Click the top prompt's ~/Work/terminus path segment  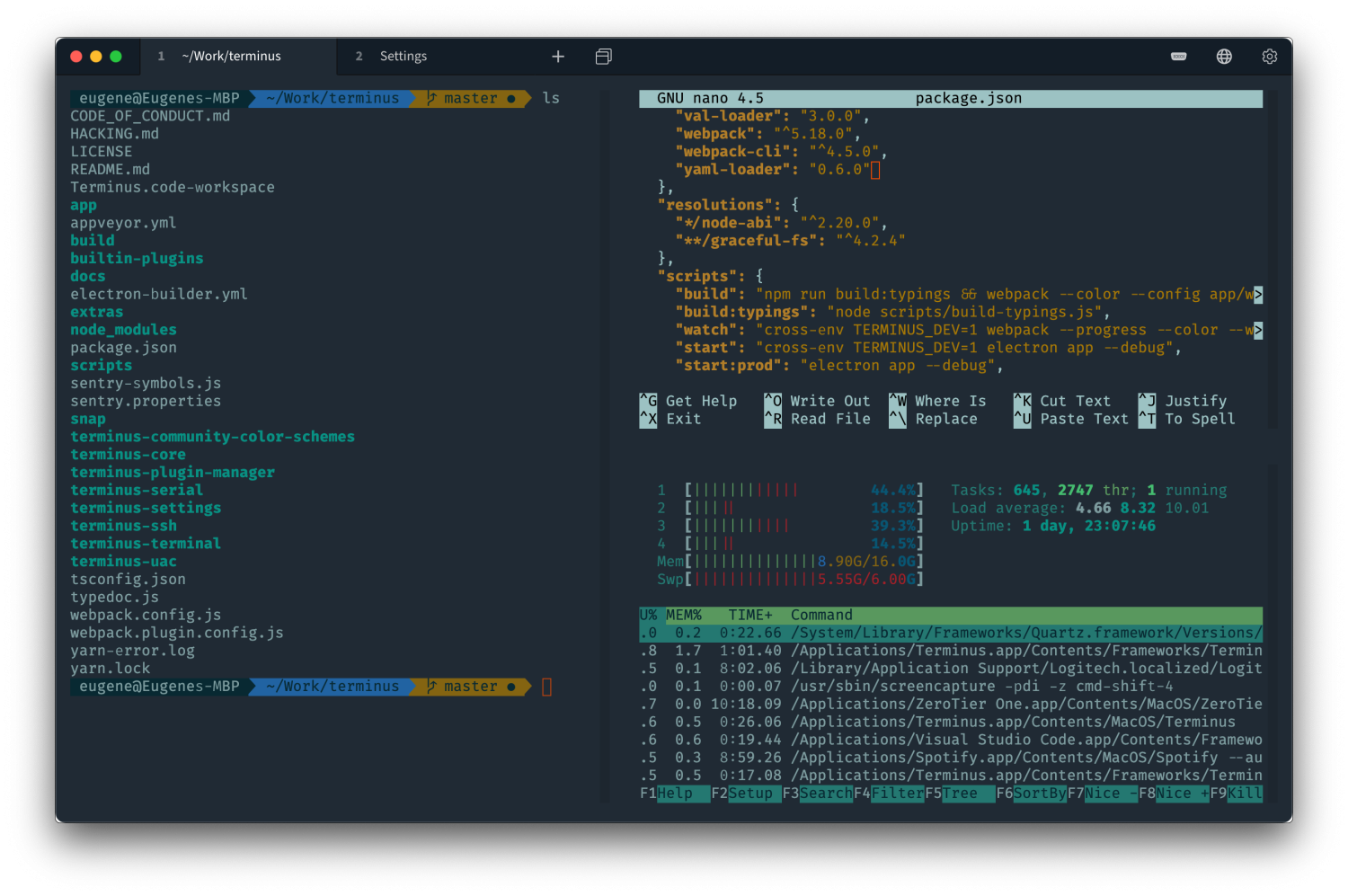tap(333, 99)
